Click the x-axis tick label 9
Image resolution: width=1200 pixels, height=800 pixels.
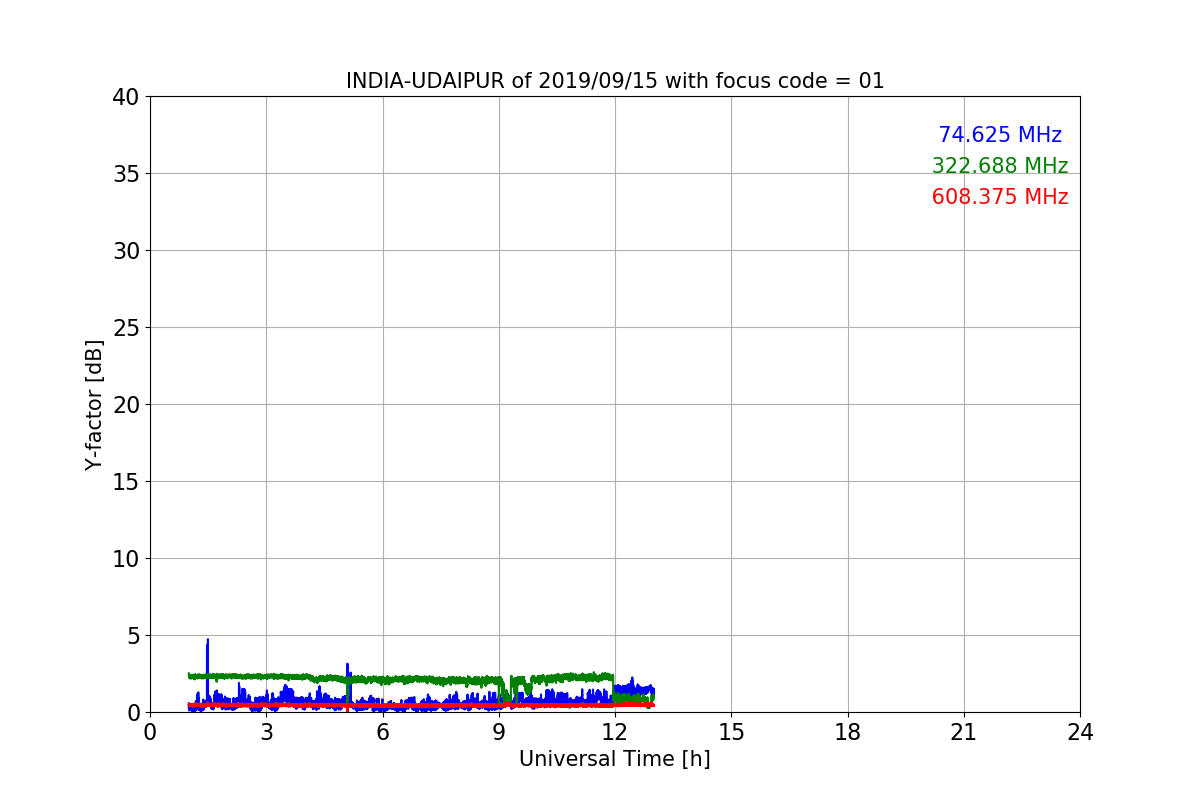[499, 732]
